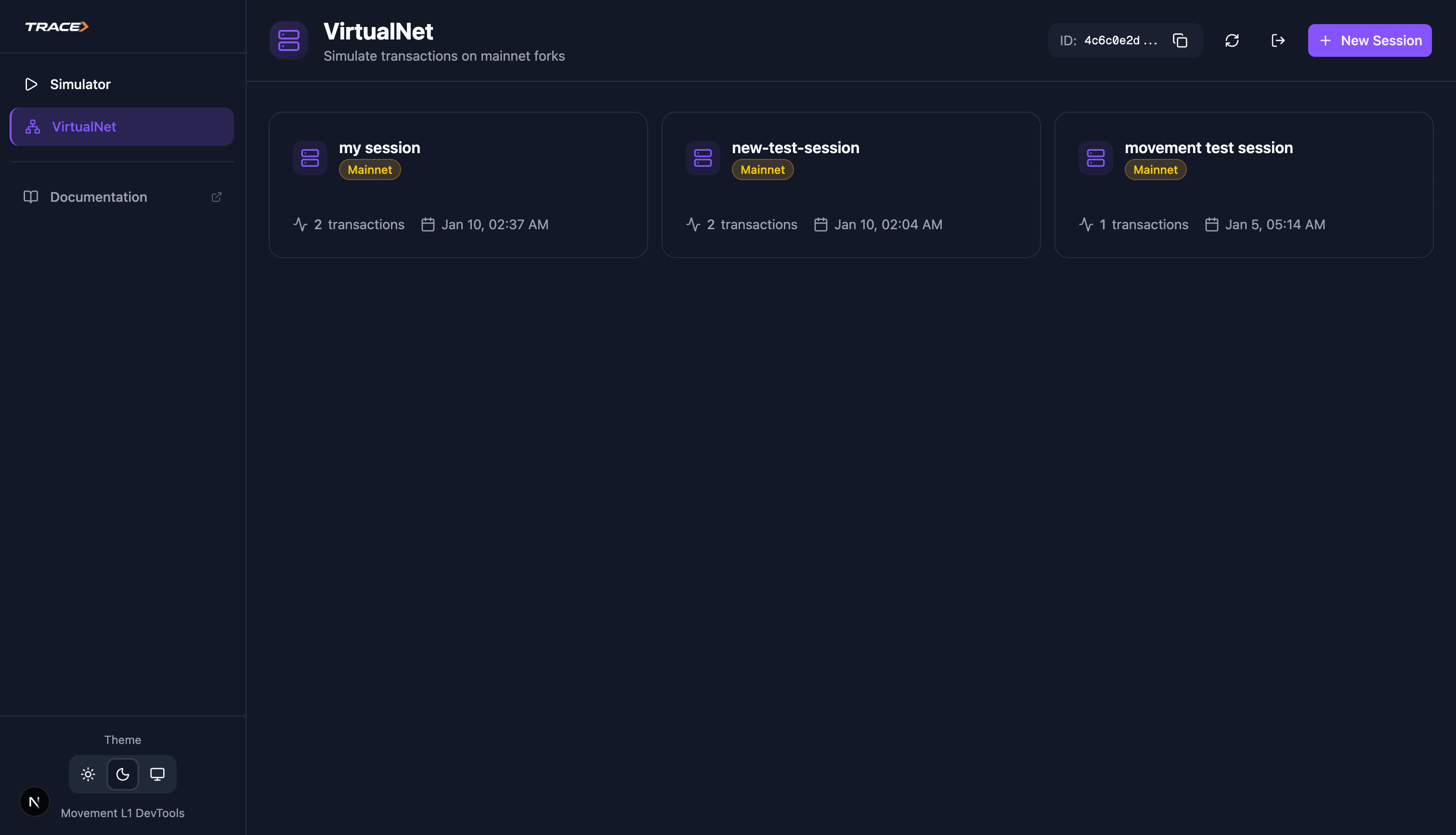Create a New Session
The width and height of the screenshot is (1456, 835).
[x=1369, y=41]
